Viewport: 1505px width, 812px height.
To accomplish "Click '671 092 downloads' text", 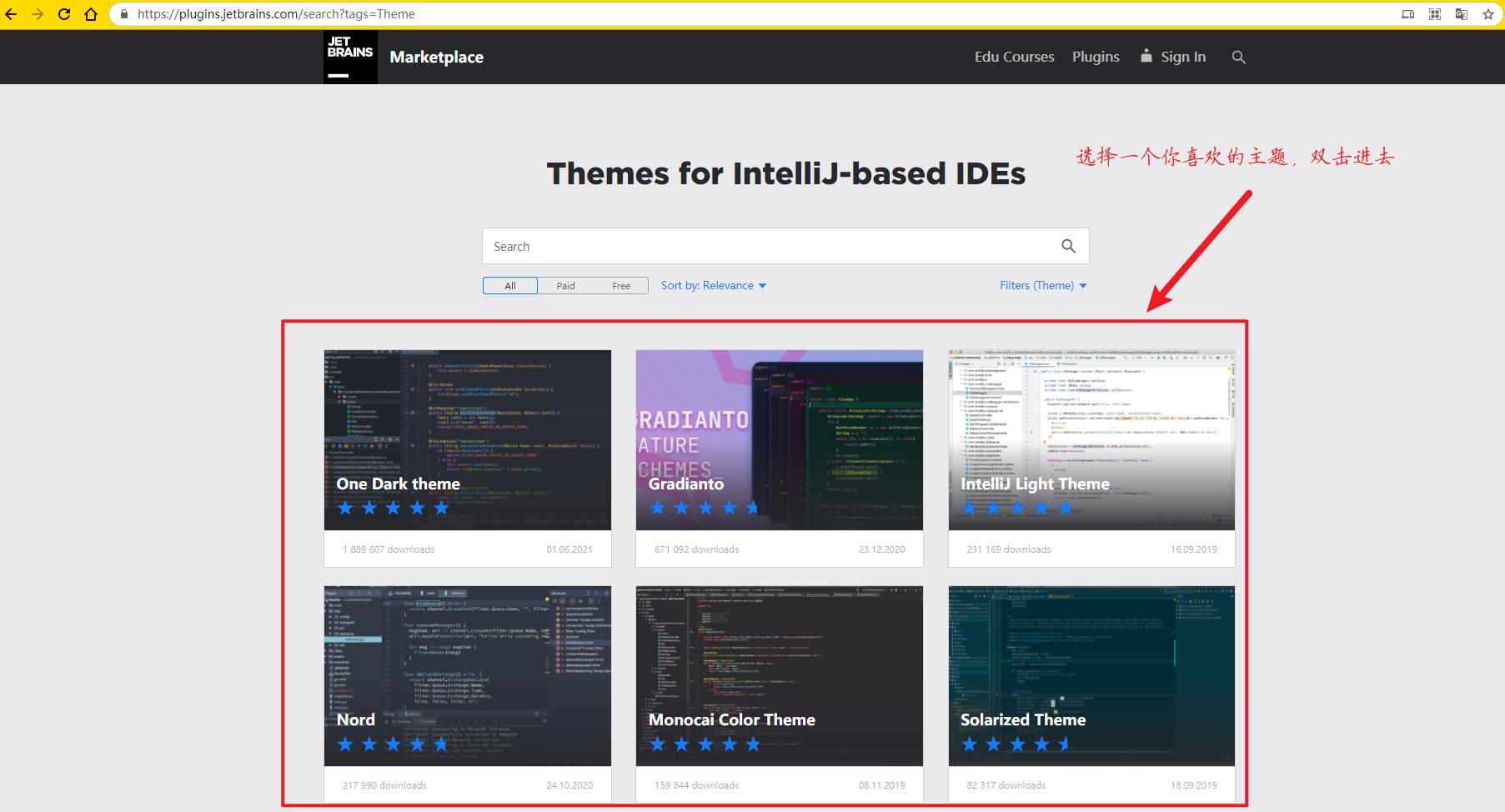I will (697, 549).
